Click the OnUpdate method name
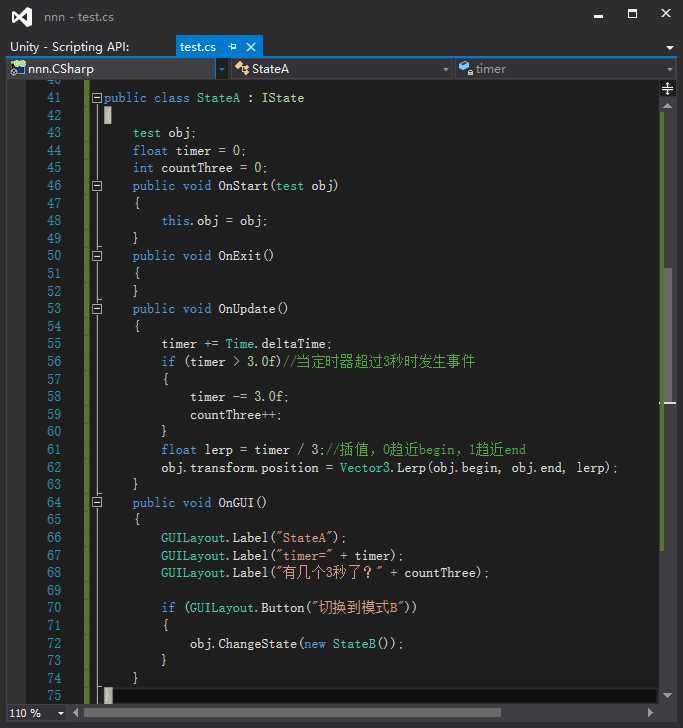 pos(247,309)
